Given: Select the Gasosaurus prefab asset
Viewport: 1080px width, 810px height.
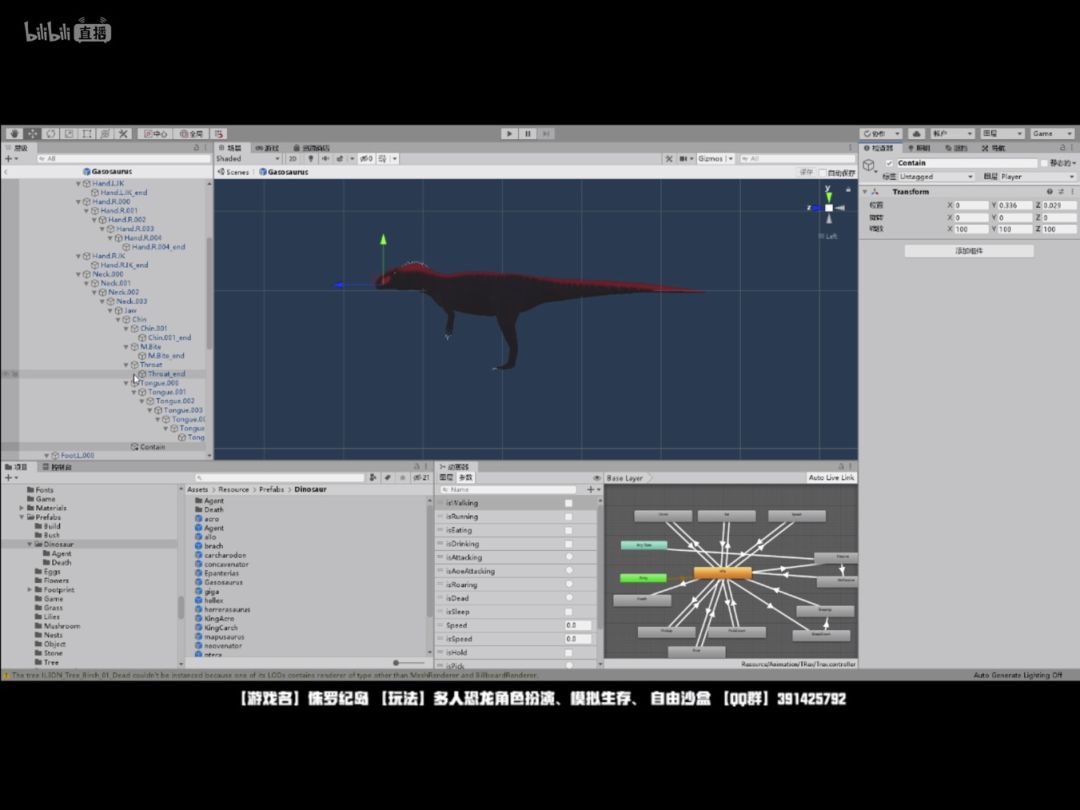Looking at the screenshot, I should (x=223, y=582).
